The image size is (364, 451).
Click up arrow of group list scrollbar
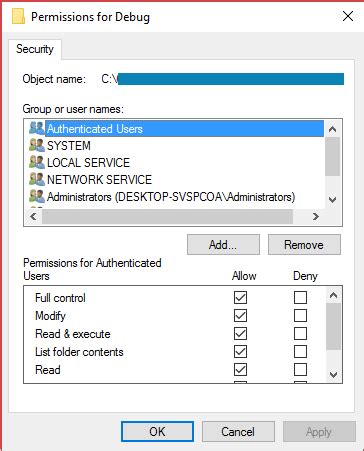(332, 129)
